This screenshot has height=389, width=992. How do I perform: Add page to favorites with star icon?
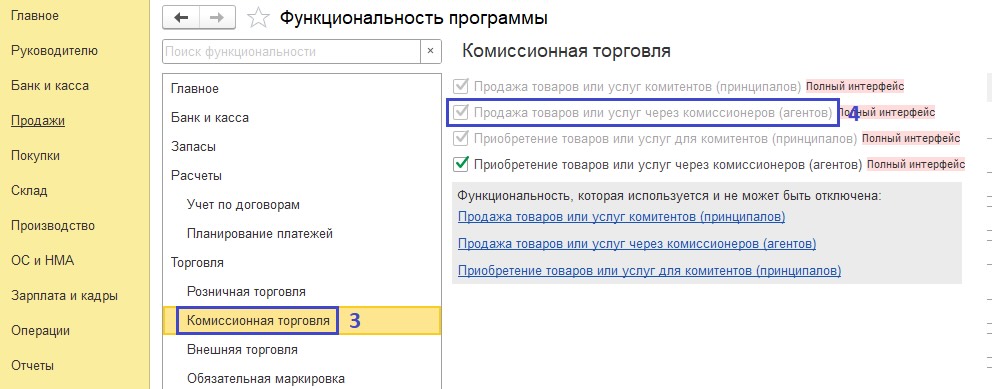tap(257, 18)
